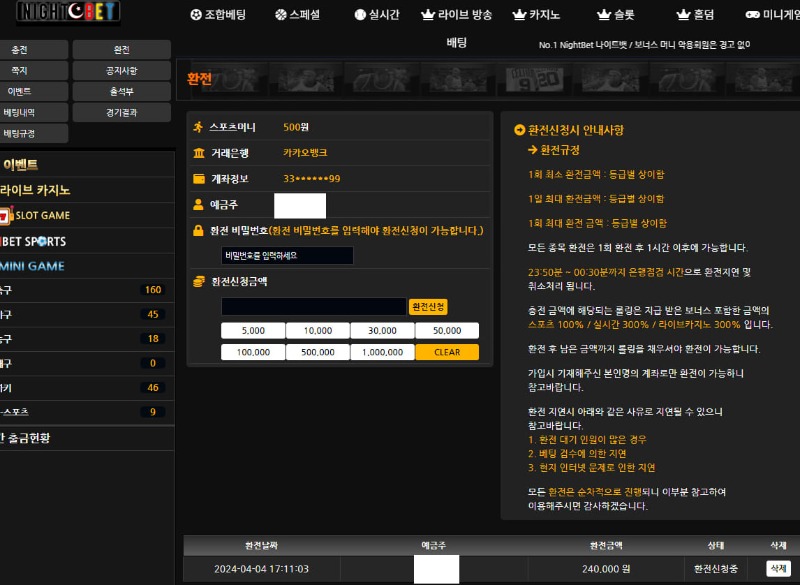Click the baseball icon beside 실시간

(360, 15)
